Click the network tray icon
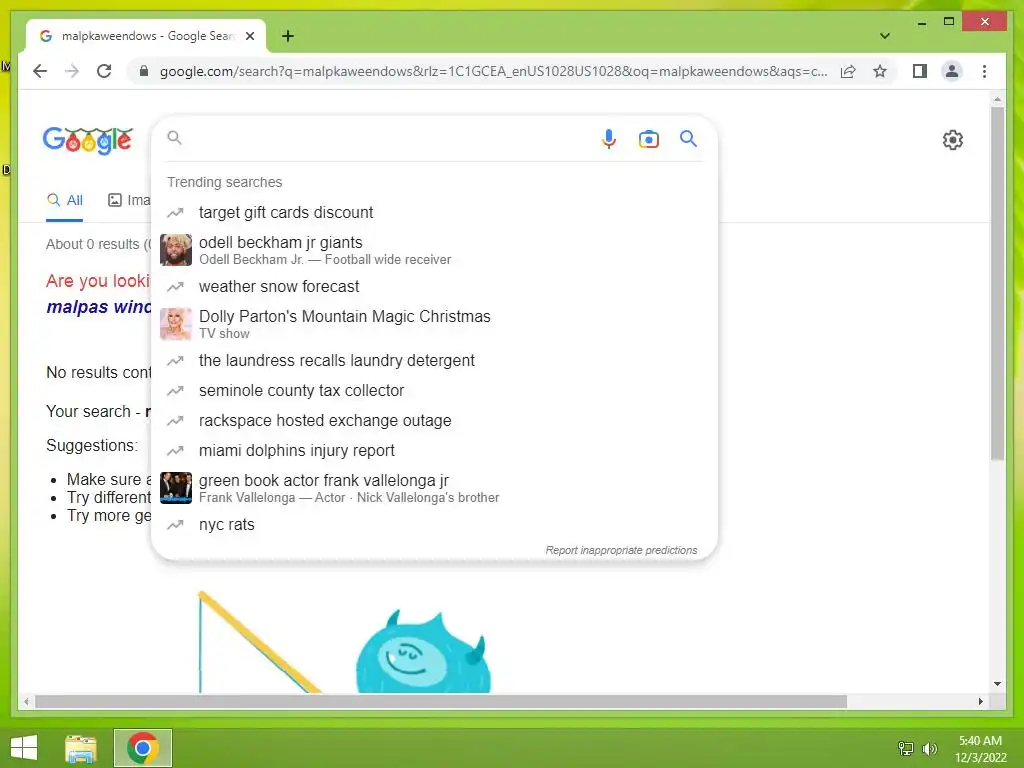 (906, 748)
